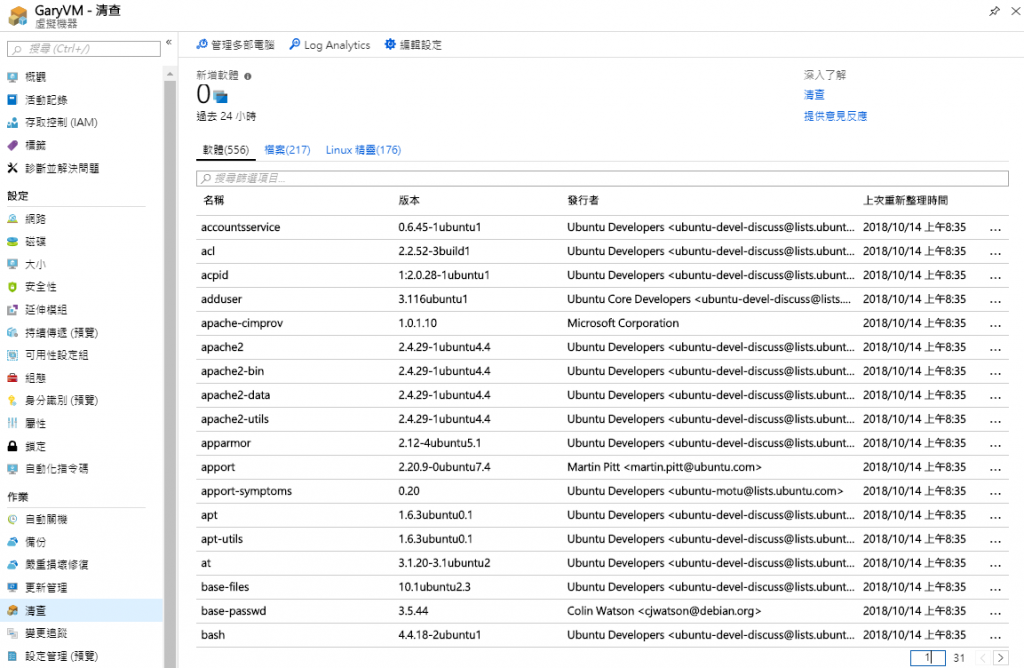
Task: Sort by the 版本 column header
Action: tap(409, 200)
